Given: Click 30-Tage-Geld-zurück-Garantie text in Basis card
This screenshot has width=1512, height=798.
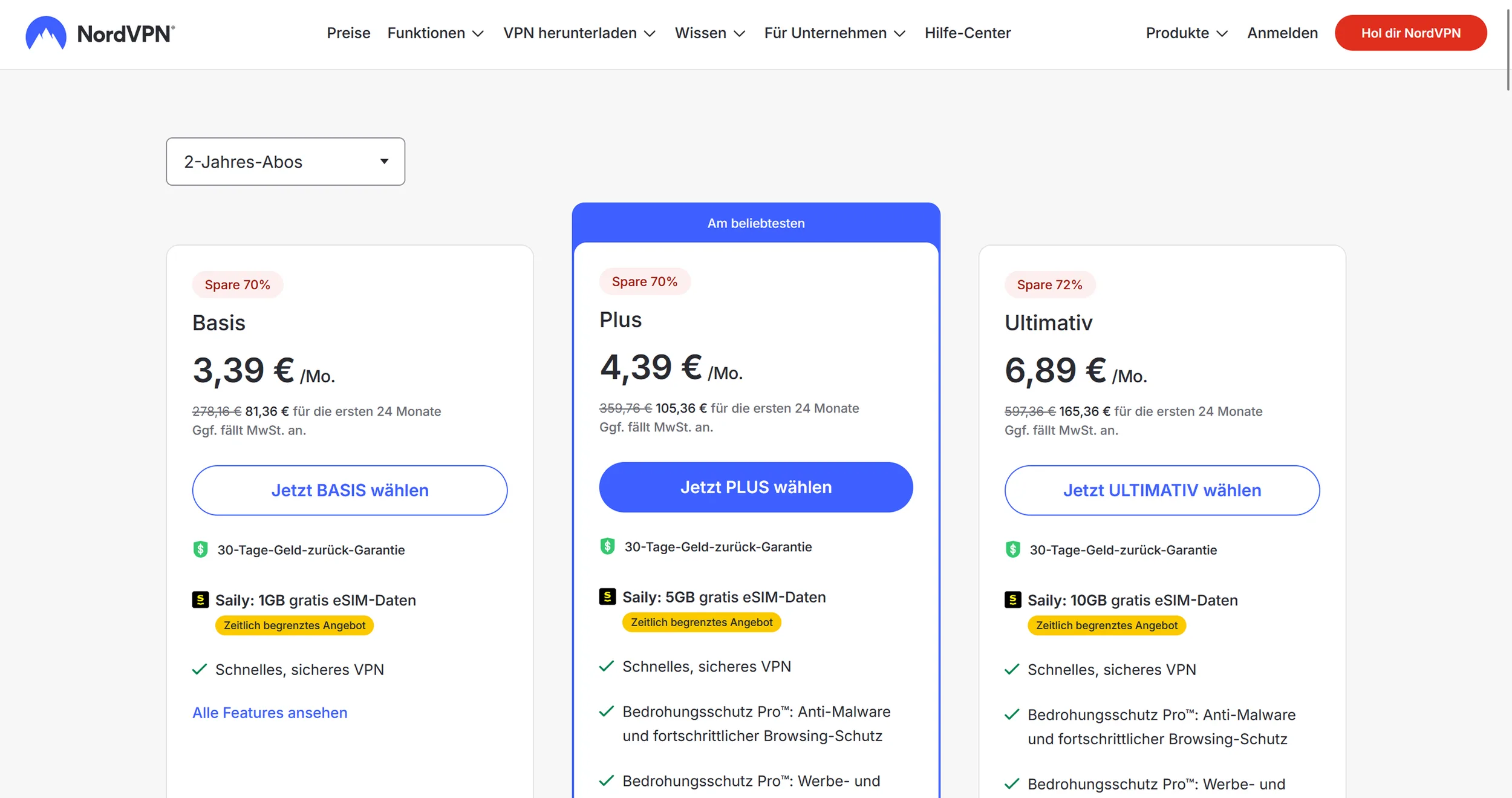Looking at the screenshot, I should [x=311, y=550].
